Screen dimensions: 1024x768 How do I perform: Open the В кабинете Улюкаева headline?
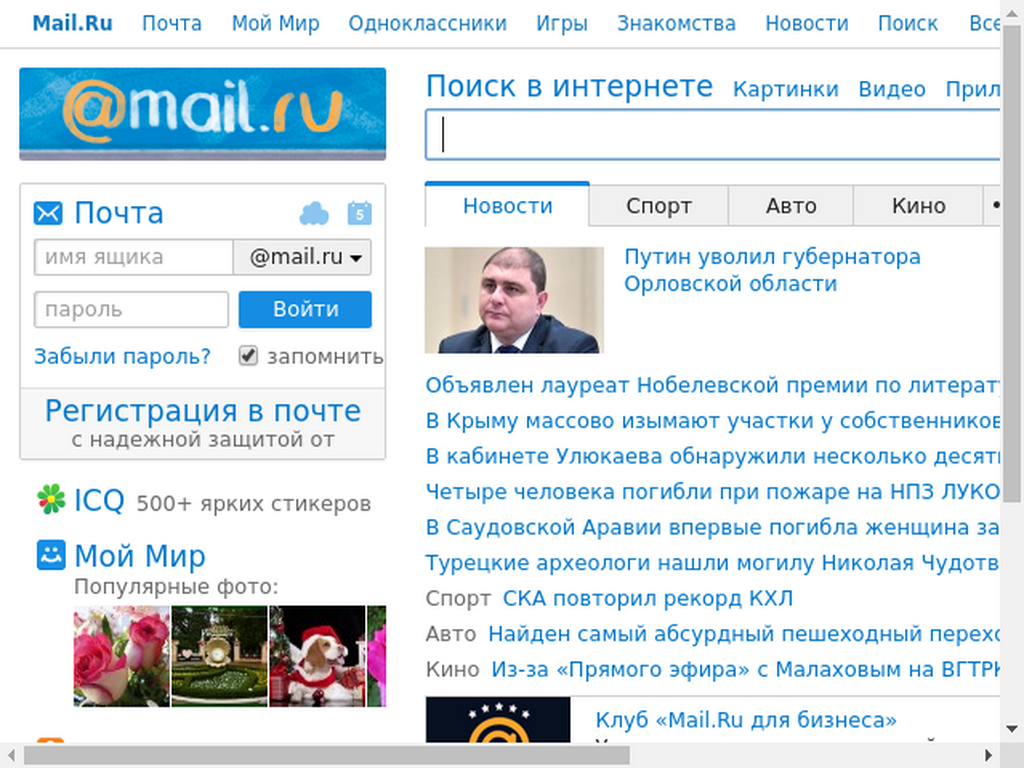click(712, 456)
